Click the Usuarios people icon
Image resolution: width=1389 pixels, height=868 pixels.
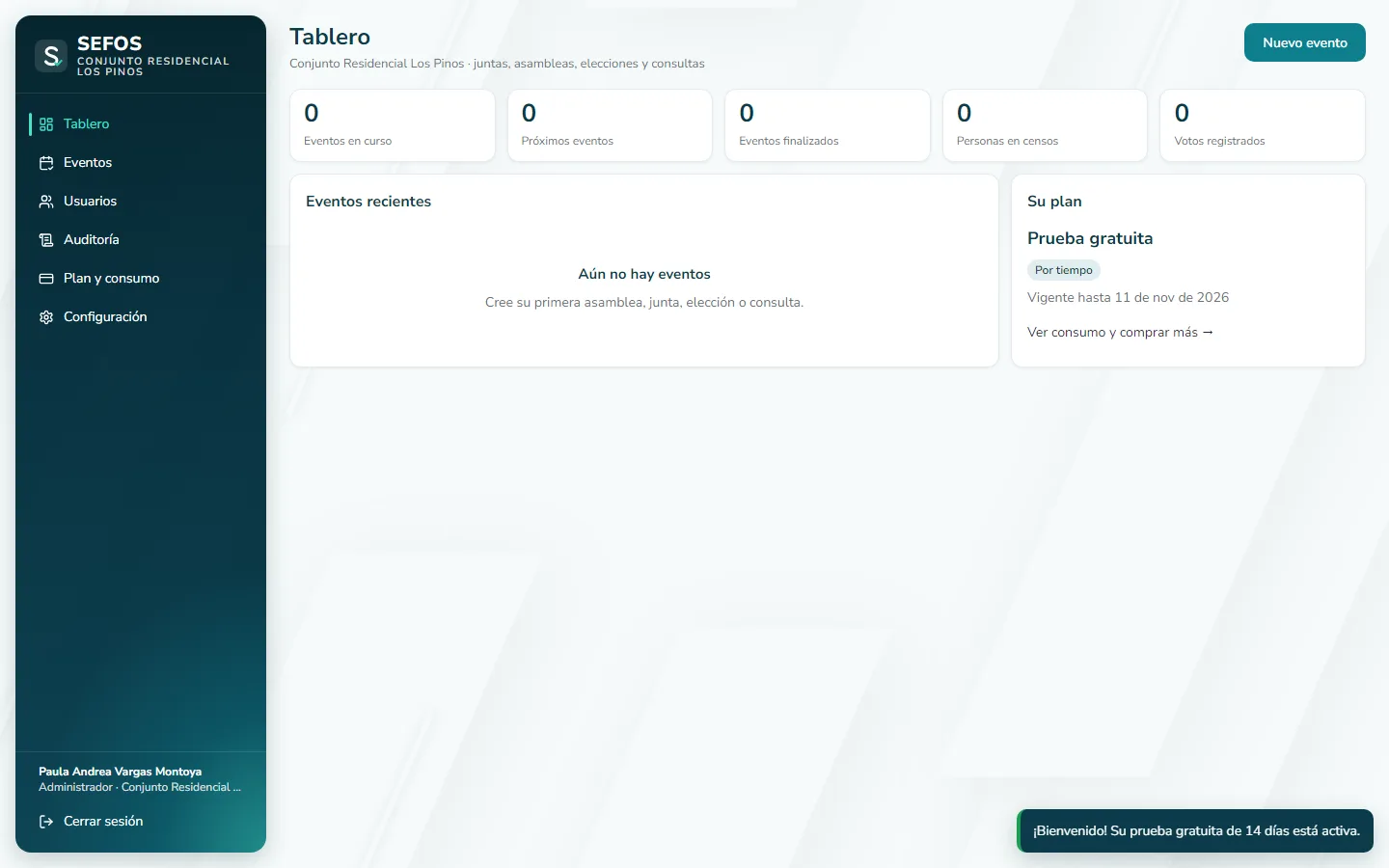(46, 202)
